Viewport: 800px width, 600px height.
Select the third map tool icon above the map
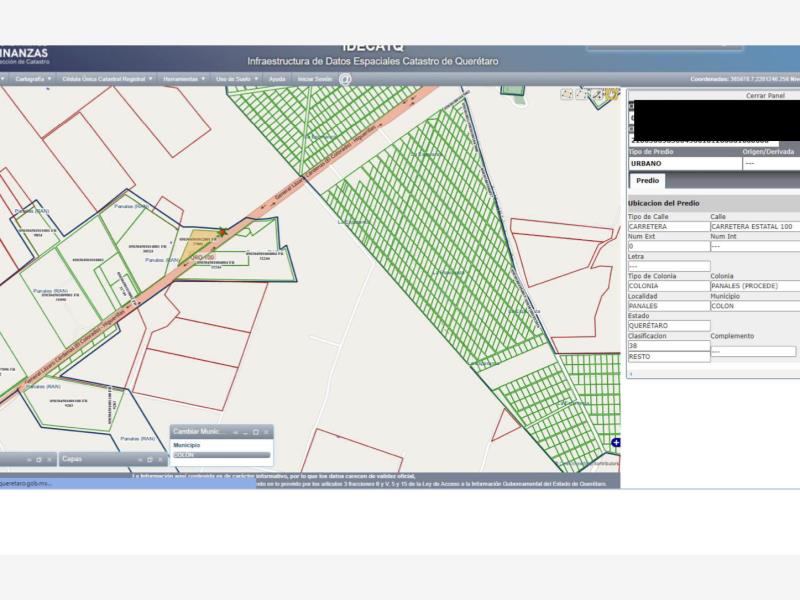pos(596,94)
